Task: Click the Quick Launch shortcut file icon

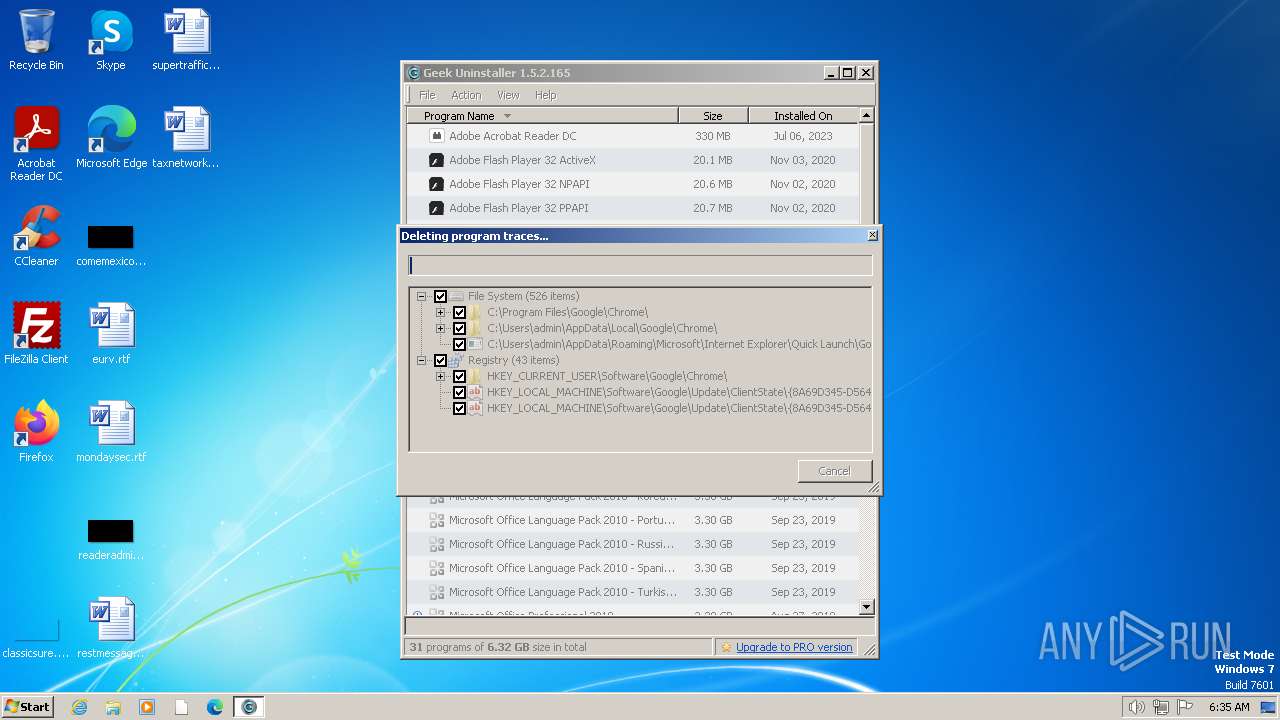Action: (476, 344)
